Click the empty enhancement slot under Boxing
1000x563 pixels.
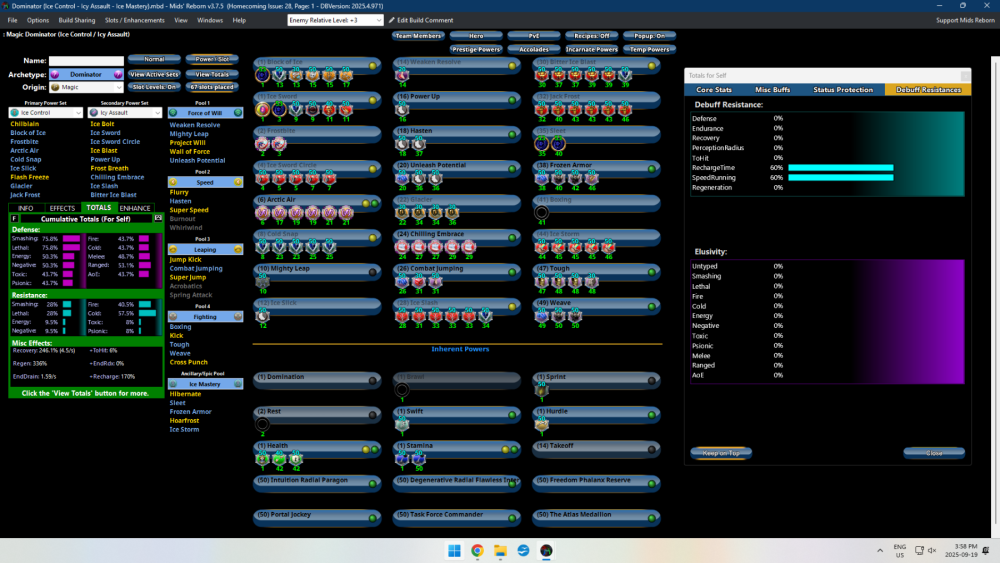click(x=541, y=212)
